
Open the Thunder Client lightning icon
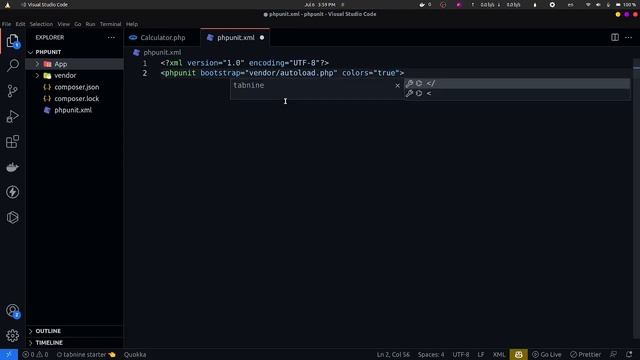click(13, 192)
